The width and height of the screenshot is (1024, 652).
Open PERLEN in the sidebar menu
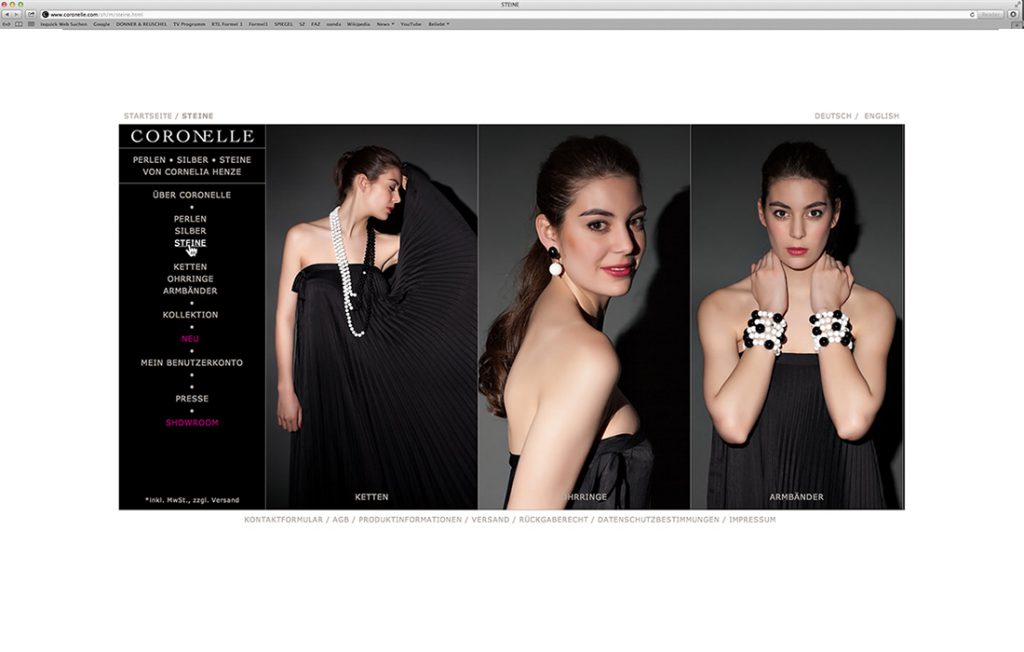(x=190, y=219)
